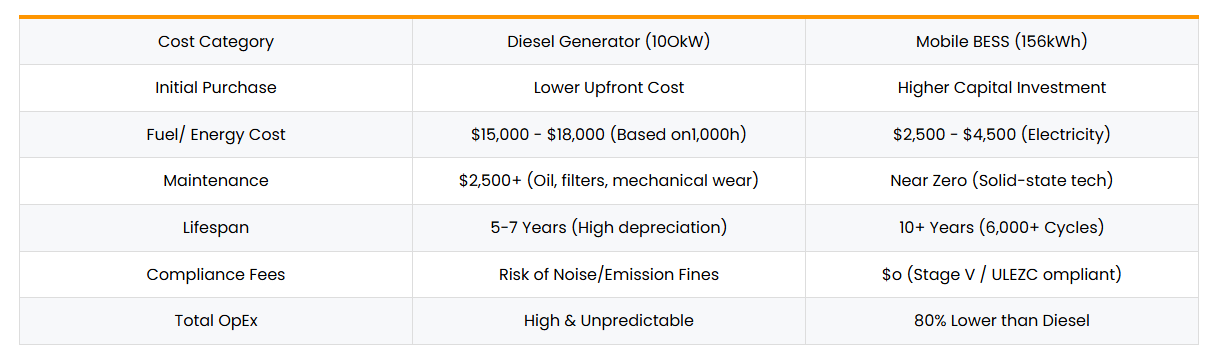Select the Total OpEx row label
The height and width of the screenshot is (363, 1217).
[216, 321]
